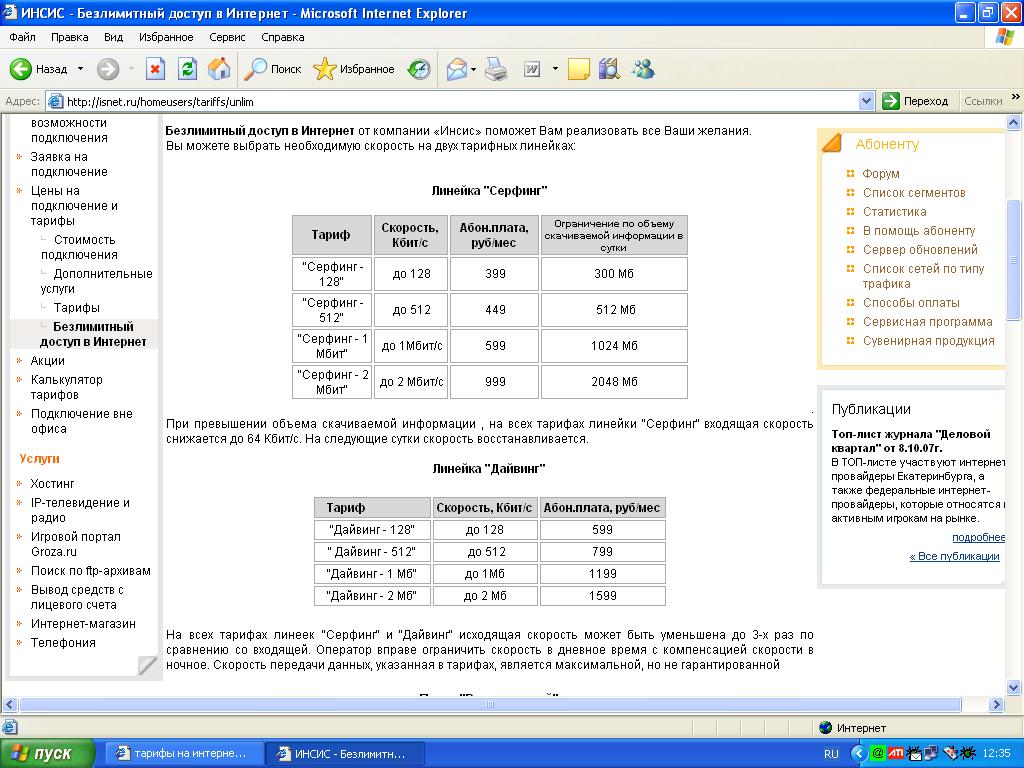1024x768 pixels.
Task: Expand hidden tray icons arrow
Action: point(859,754)
